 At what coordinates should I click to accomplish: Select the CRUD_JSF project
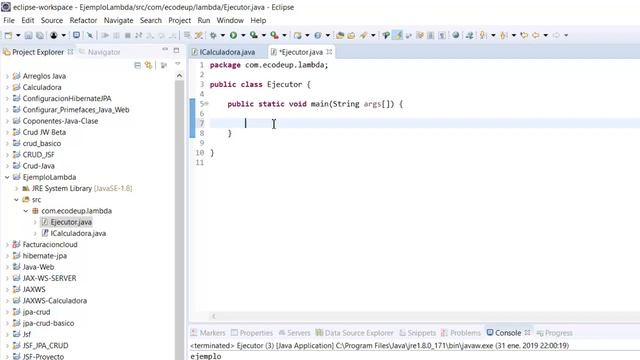click(x=38, y=155)
